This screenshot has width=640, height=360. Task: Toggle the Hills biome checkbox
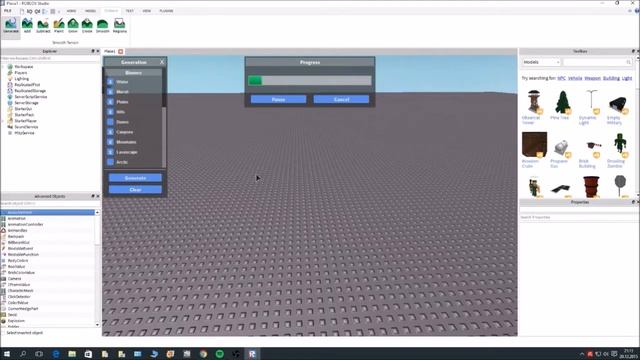coord(110,112)
